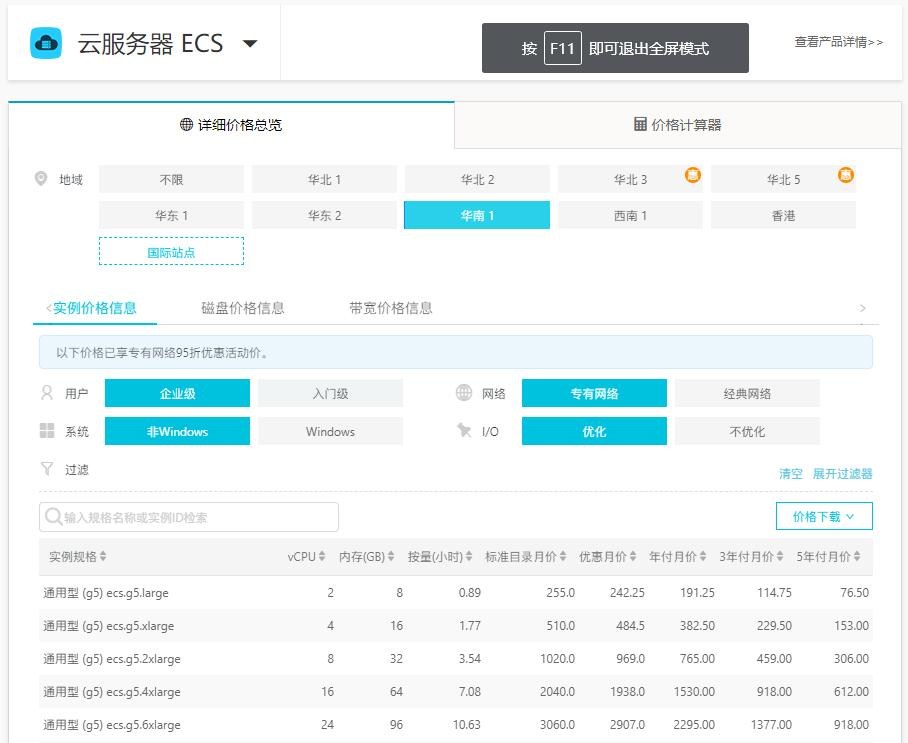The image size is (908, 743).
Task: Open the 磁盘价格信息 tab
Action: 243,308
